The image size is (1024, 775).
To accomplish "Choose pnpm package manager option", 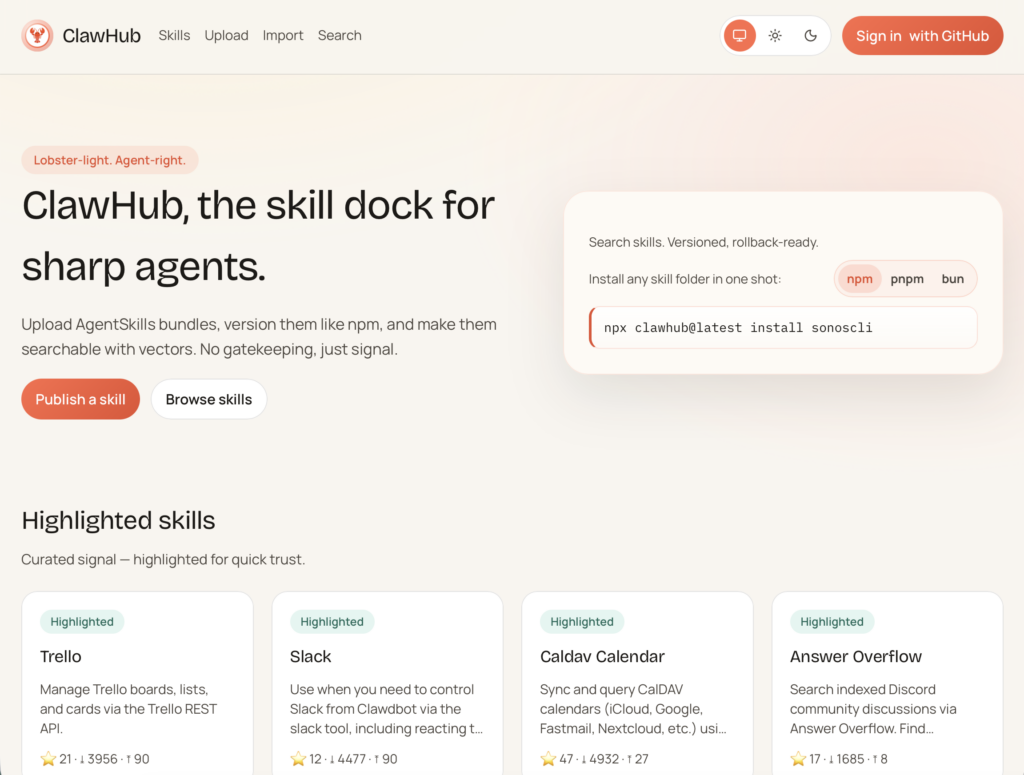I will click(907, 279).
